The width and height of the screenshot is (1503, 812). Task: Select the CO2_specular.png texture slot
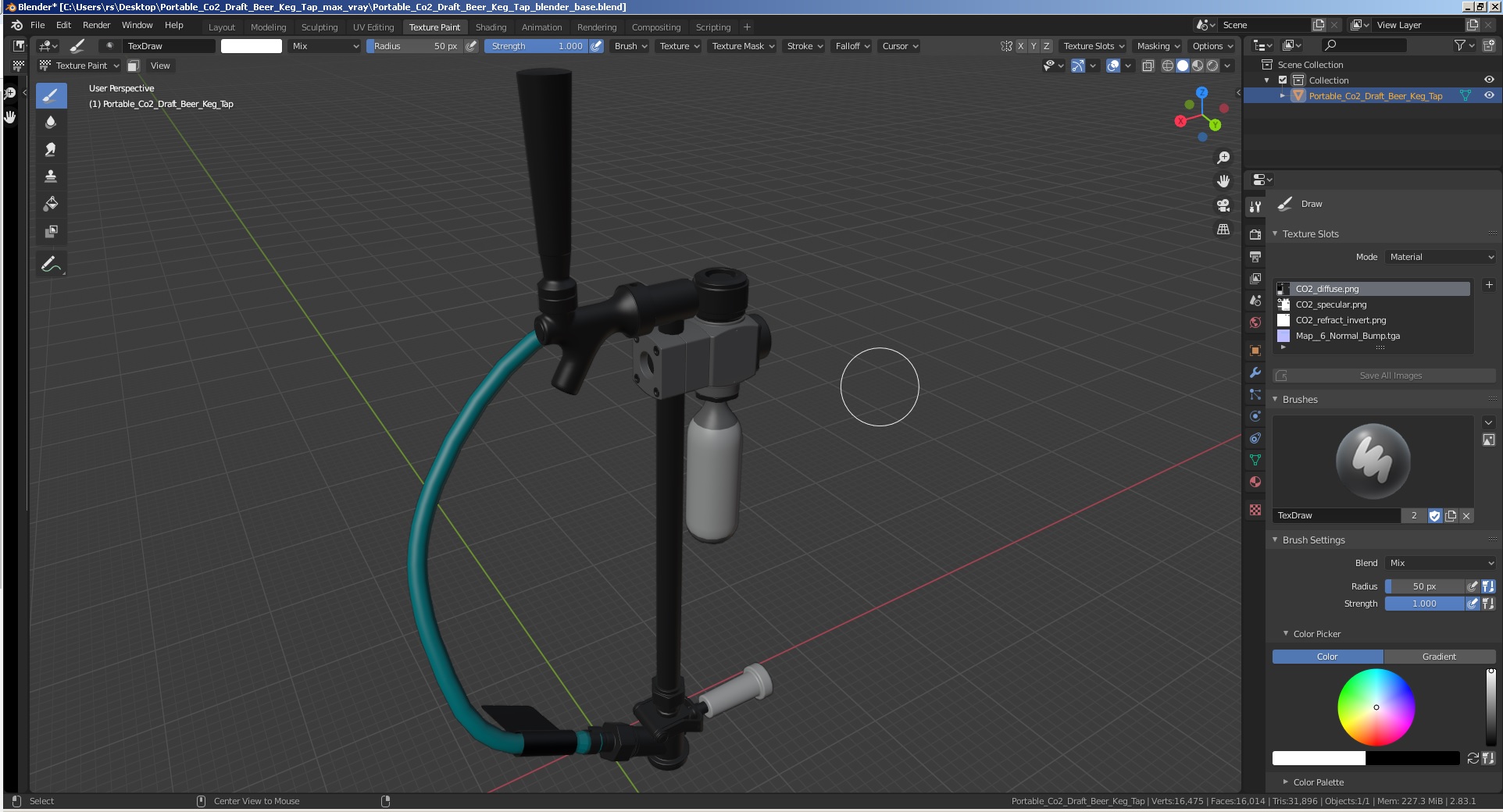point(1373,304)
